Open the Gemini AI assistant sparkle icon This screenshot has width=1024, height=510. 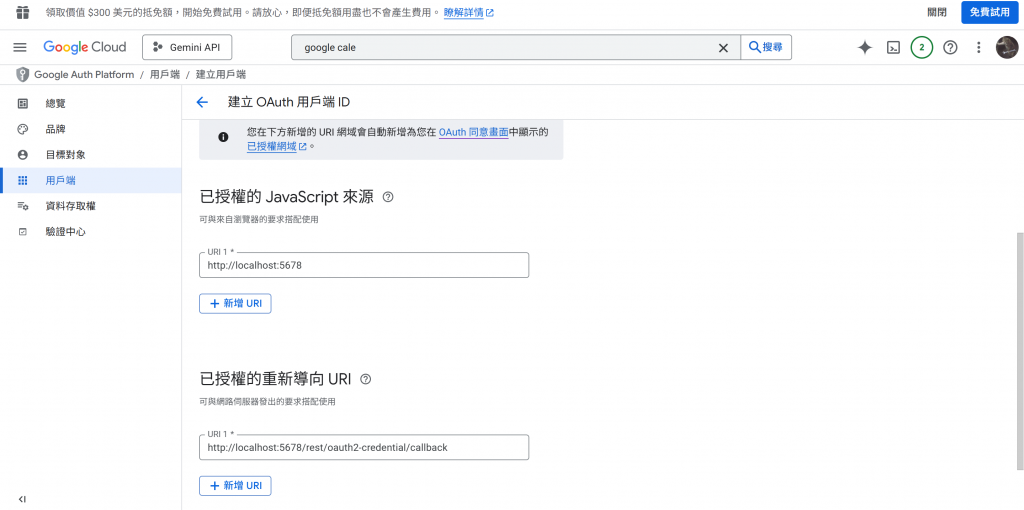(x=865, y=47)
